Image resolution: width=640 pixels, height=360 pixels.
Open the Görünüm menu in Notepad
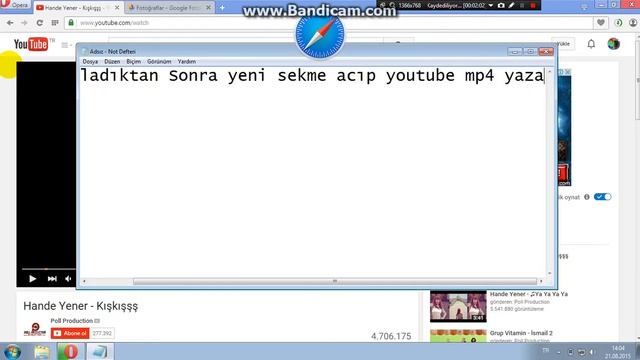159,62
